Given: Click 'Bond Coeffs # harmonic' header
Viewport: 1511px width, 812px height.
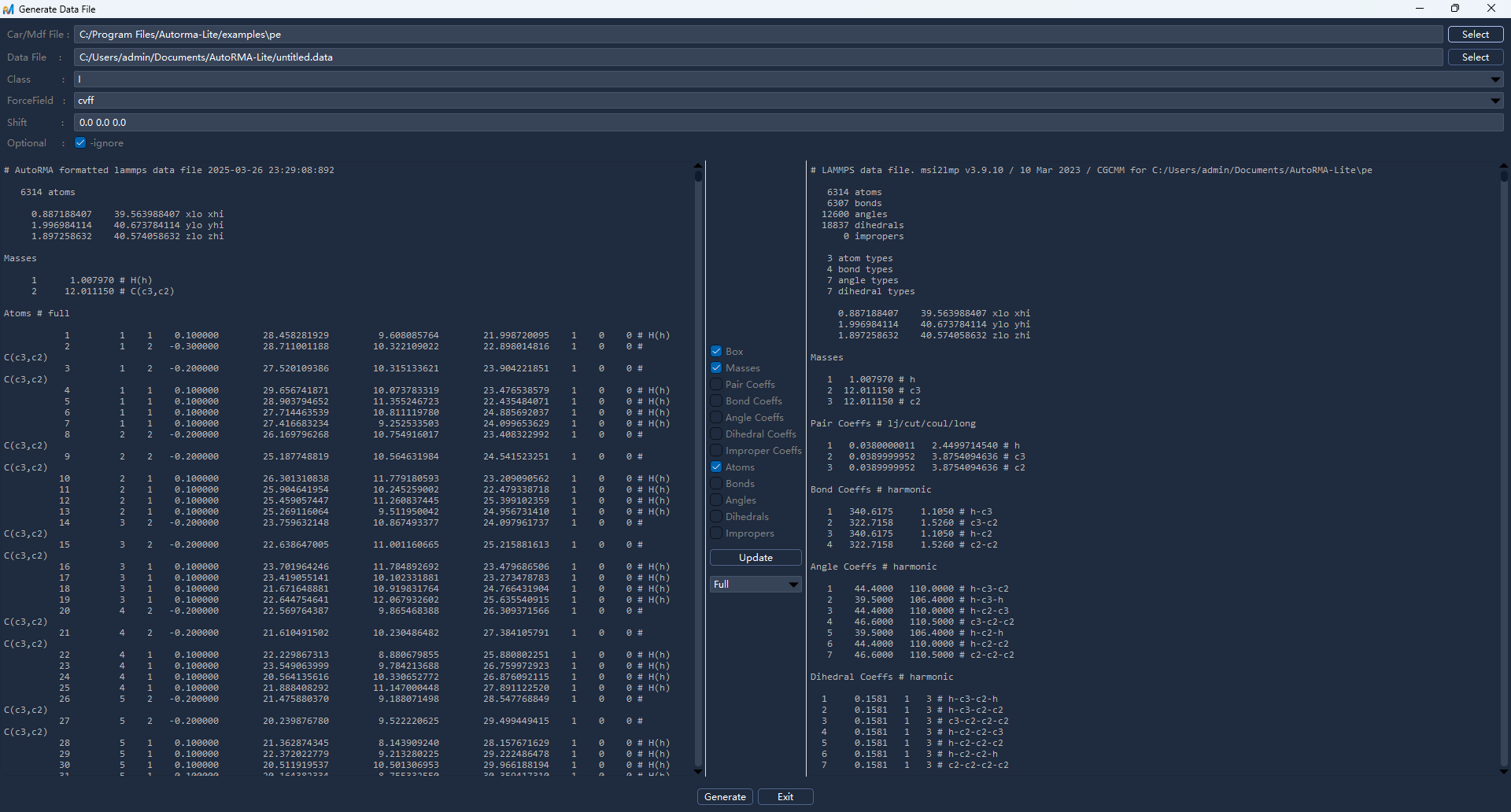Looking at the screenshot, I should (871, 489).
